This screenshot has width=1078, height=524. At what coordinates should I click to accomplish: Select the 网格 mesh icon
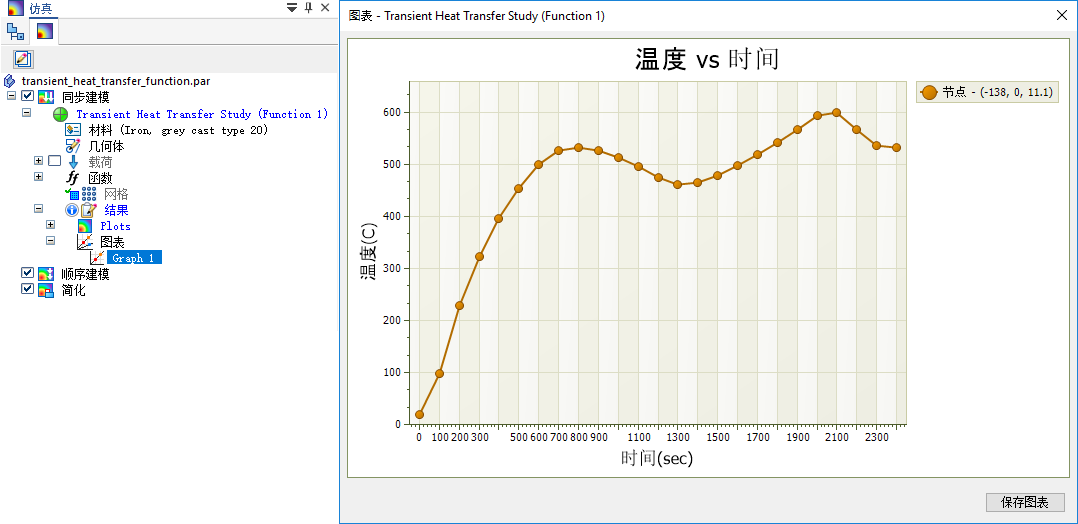(x=88, y=194)
